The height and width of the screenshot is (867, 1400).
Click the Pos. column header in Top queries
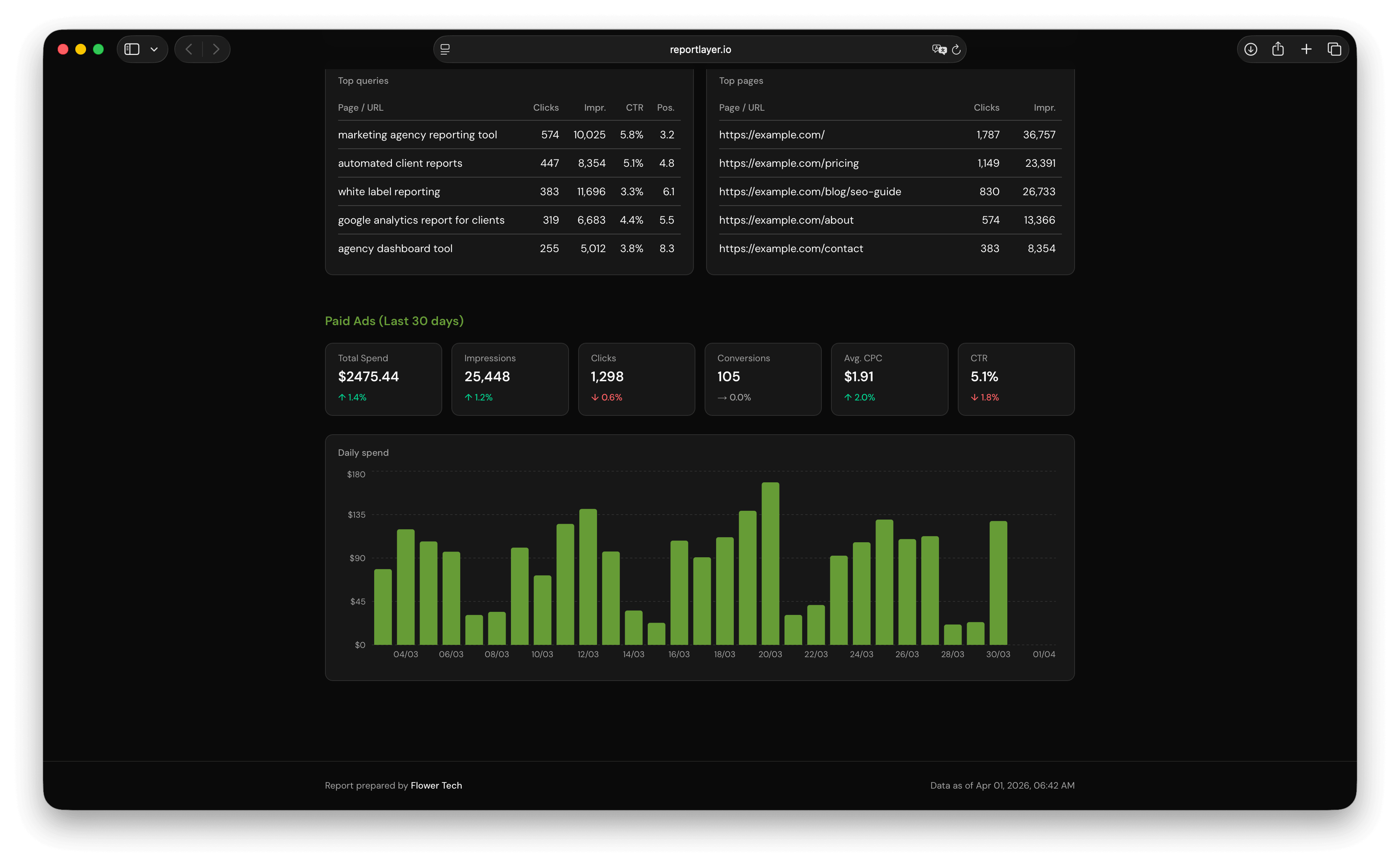tap(665, 108)
